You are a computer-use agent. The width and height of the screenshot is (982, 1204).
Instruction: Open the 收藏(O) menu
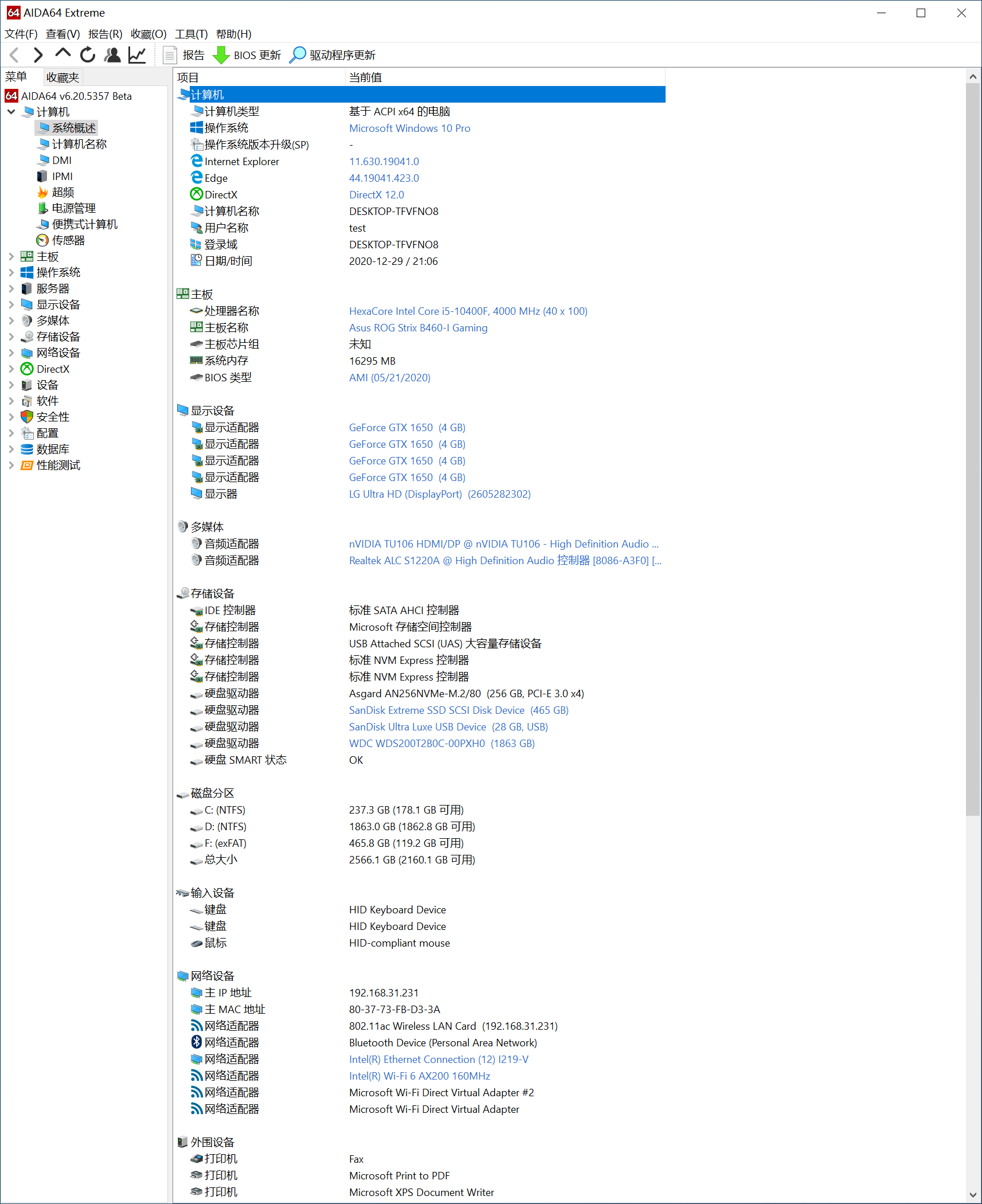[148, 34]
